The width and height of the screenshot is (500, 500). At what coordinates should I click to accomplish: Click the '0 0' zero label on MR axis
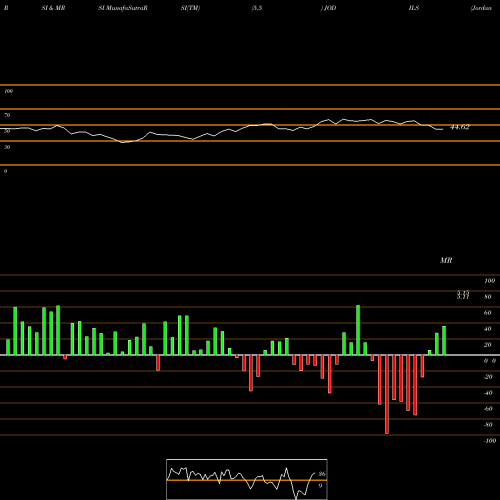490,361
